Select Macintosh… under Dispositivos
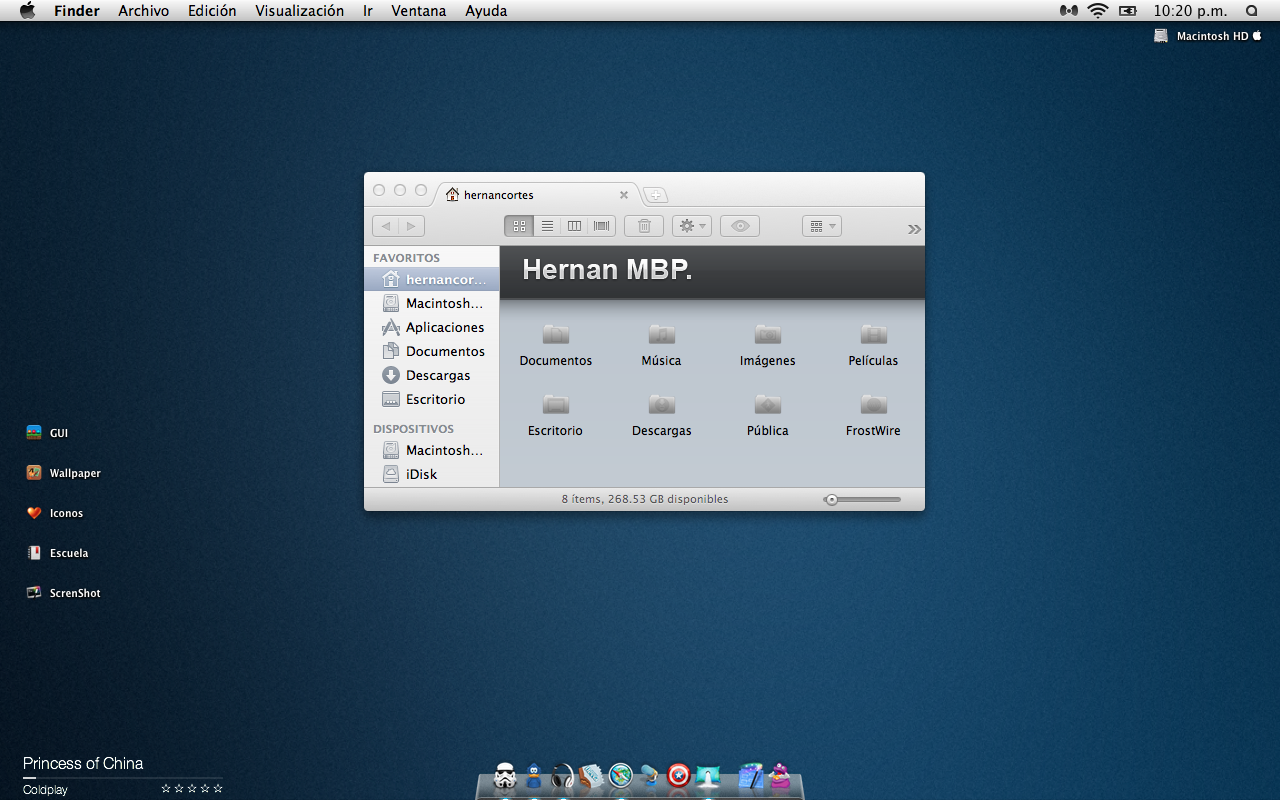Viewport: 1280px width, 800px height. (432, 450)
